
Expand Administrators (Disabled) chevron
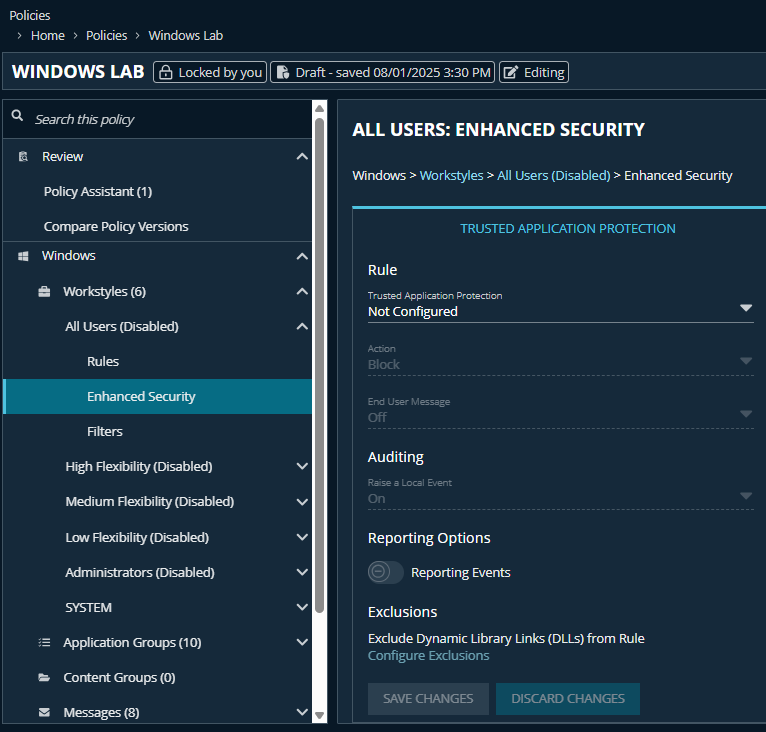pyautogui.click(x=302, y=572)
